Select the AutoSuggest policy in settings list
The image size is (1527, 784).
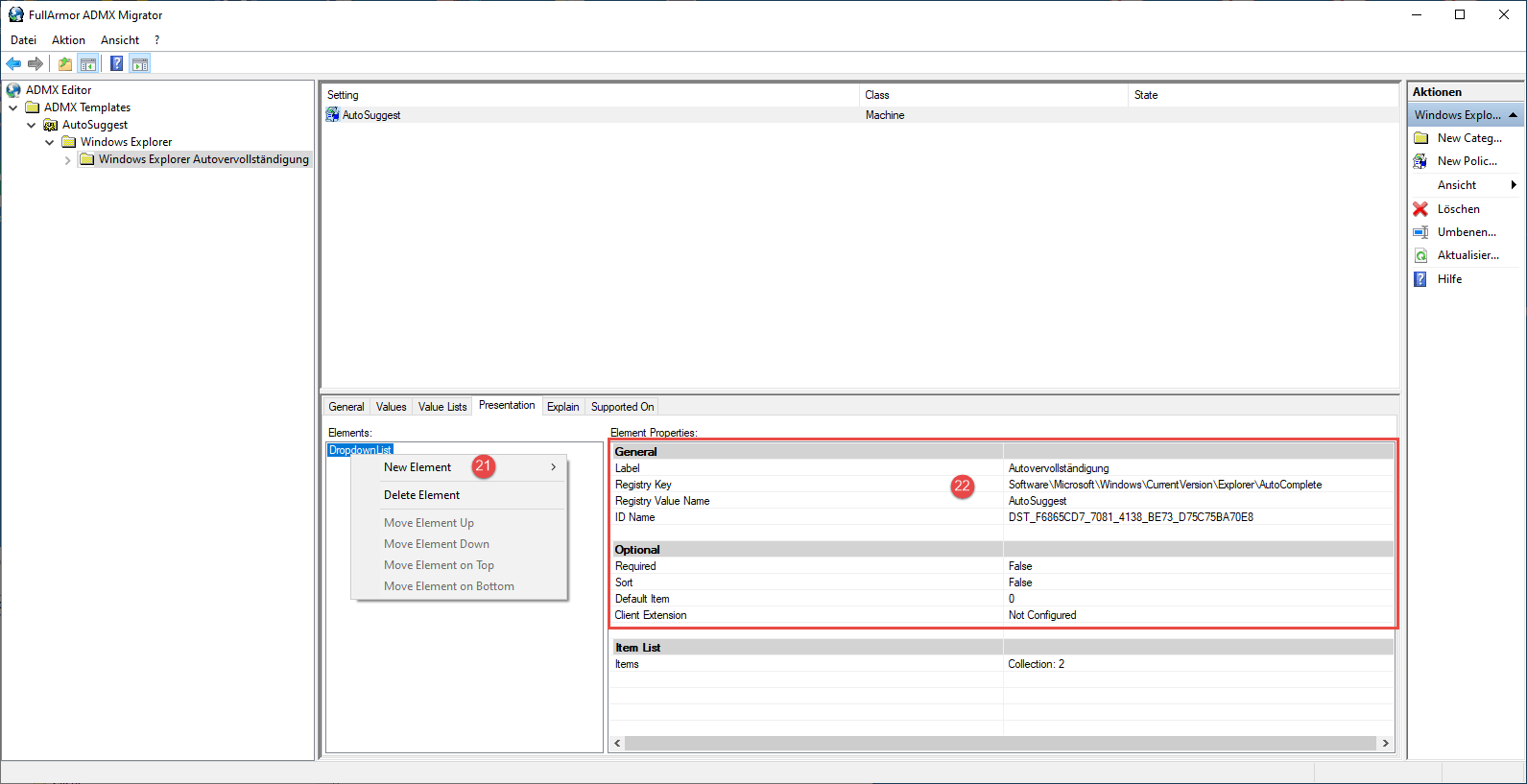pyautogui.click(x=371, y=115)
